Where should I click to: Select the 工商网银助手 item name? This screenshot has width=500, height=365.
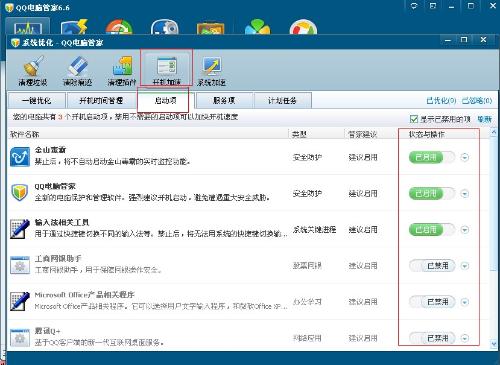point(58,258)
